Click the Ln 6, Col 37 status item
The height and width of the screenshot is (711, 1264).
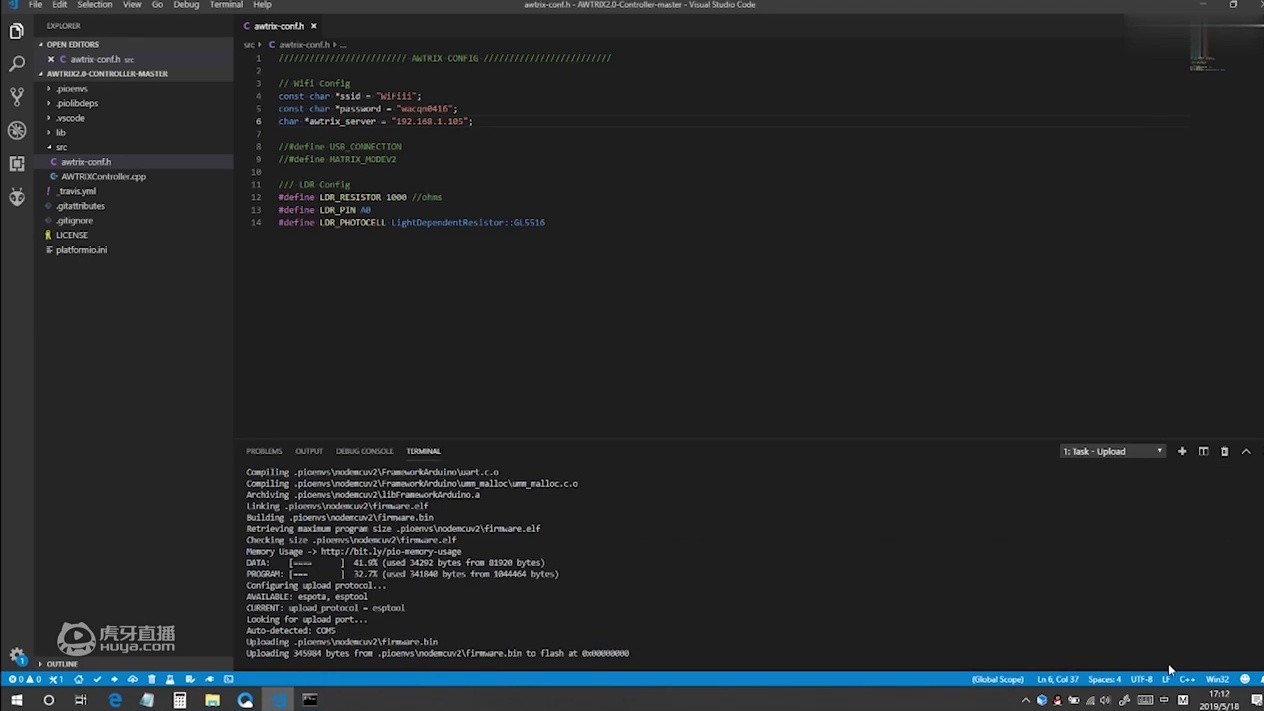click(x=1058, y=679)
